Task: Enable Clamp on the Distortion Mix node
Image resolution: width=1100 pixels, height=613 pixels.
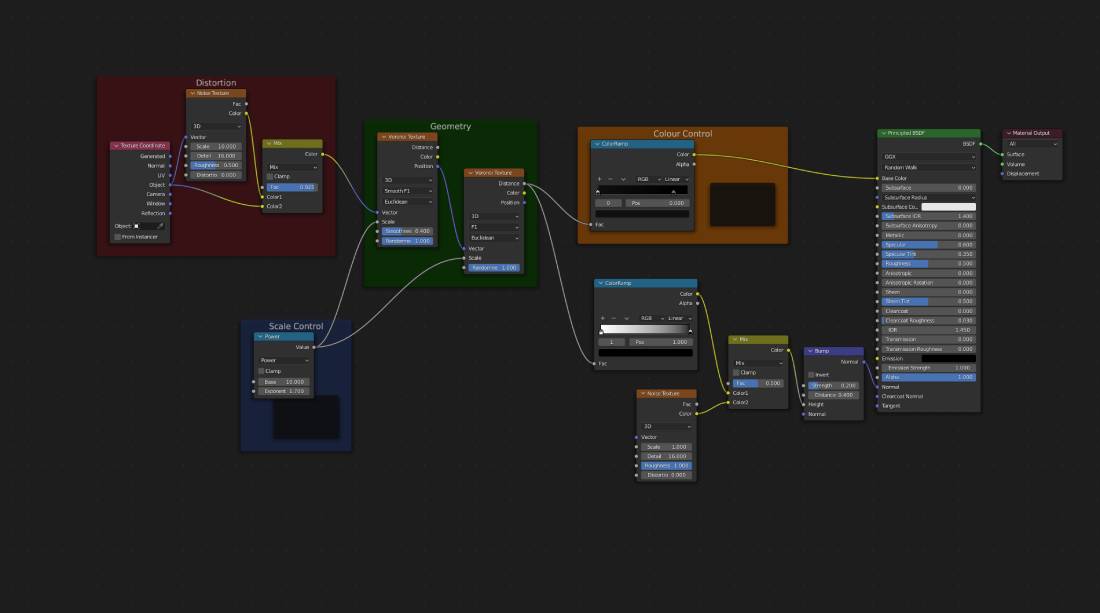Action: 270,177
